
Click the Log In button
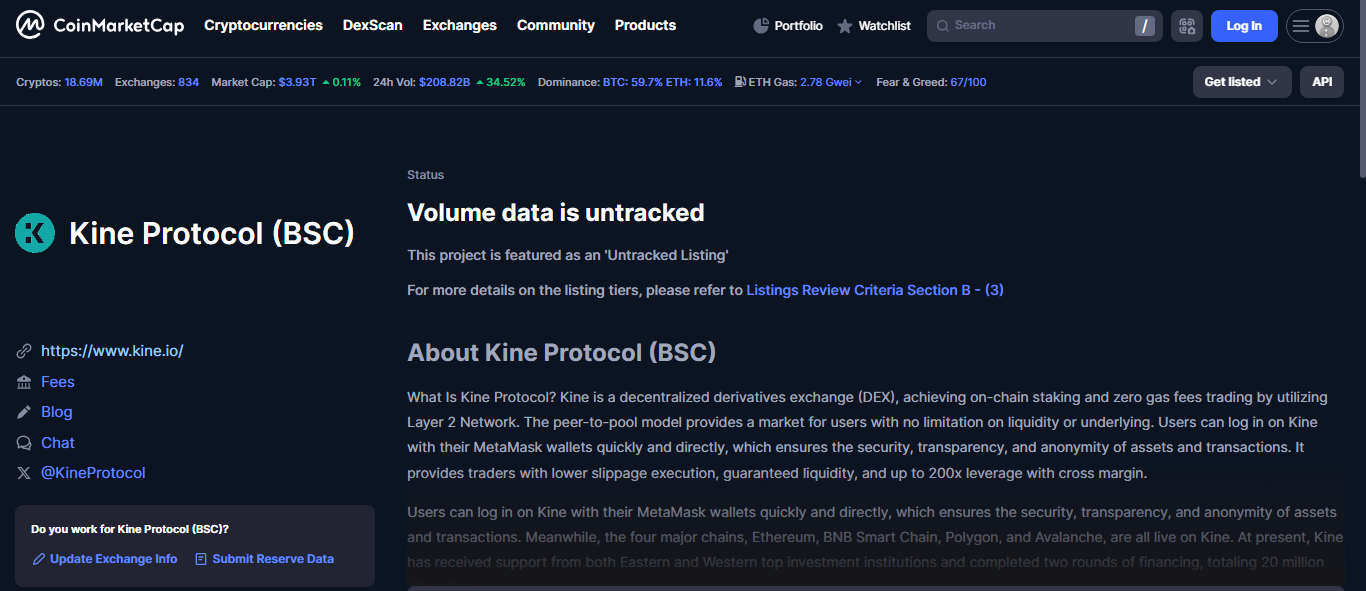[x=1244, y=26]
